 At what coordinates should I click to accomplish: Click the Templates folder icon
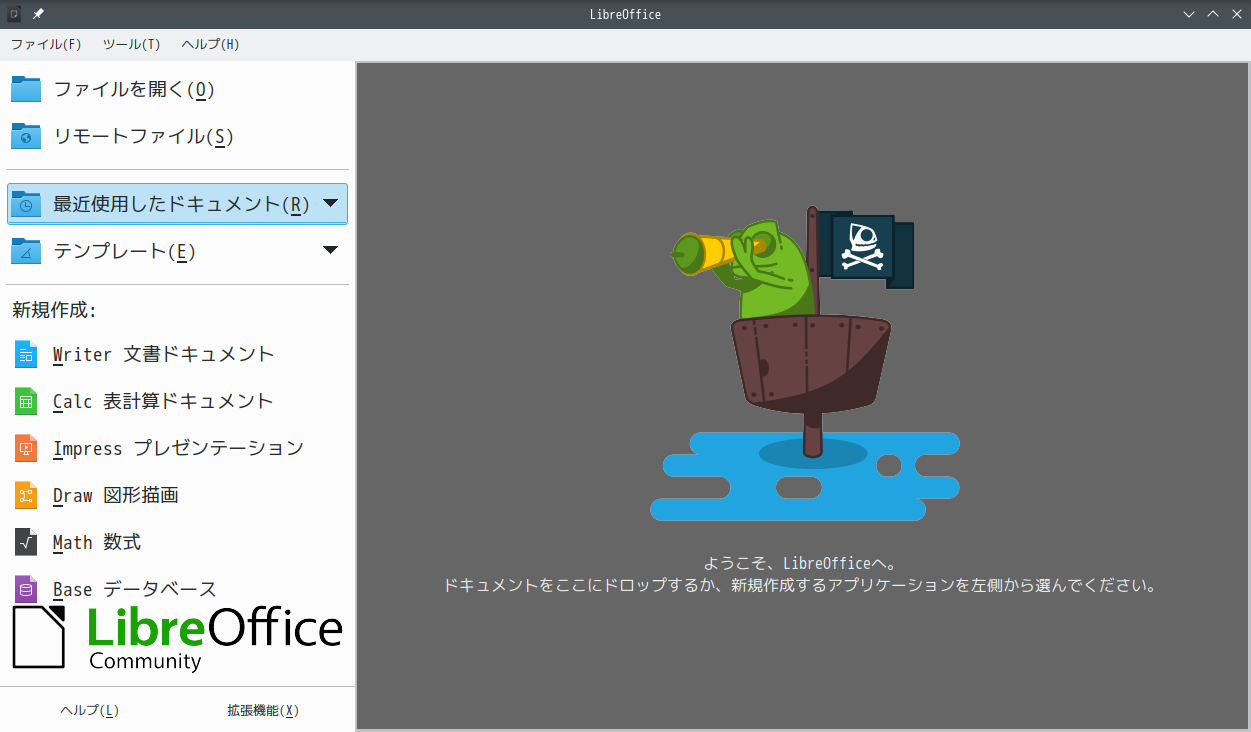[26, 250]
